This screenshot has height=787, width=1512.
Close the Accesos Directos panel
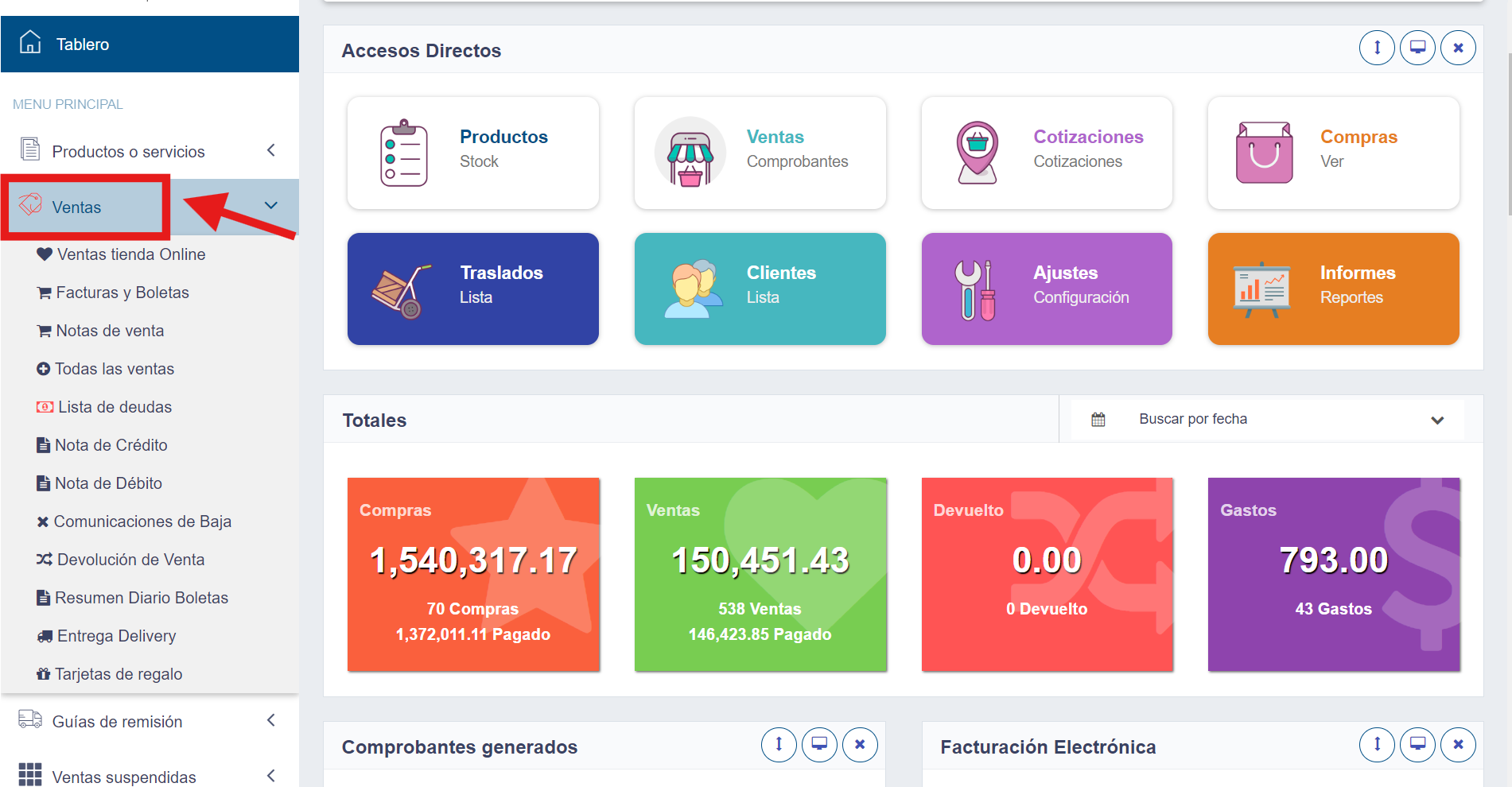(x=1458, y=48)
